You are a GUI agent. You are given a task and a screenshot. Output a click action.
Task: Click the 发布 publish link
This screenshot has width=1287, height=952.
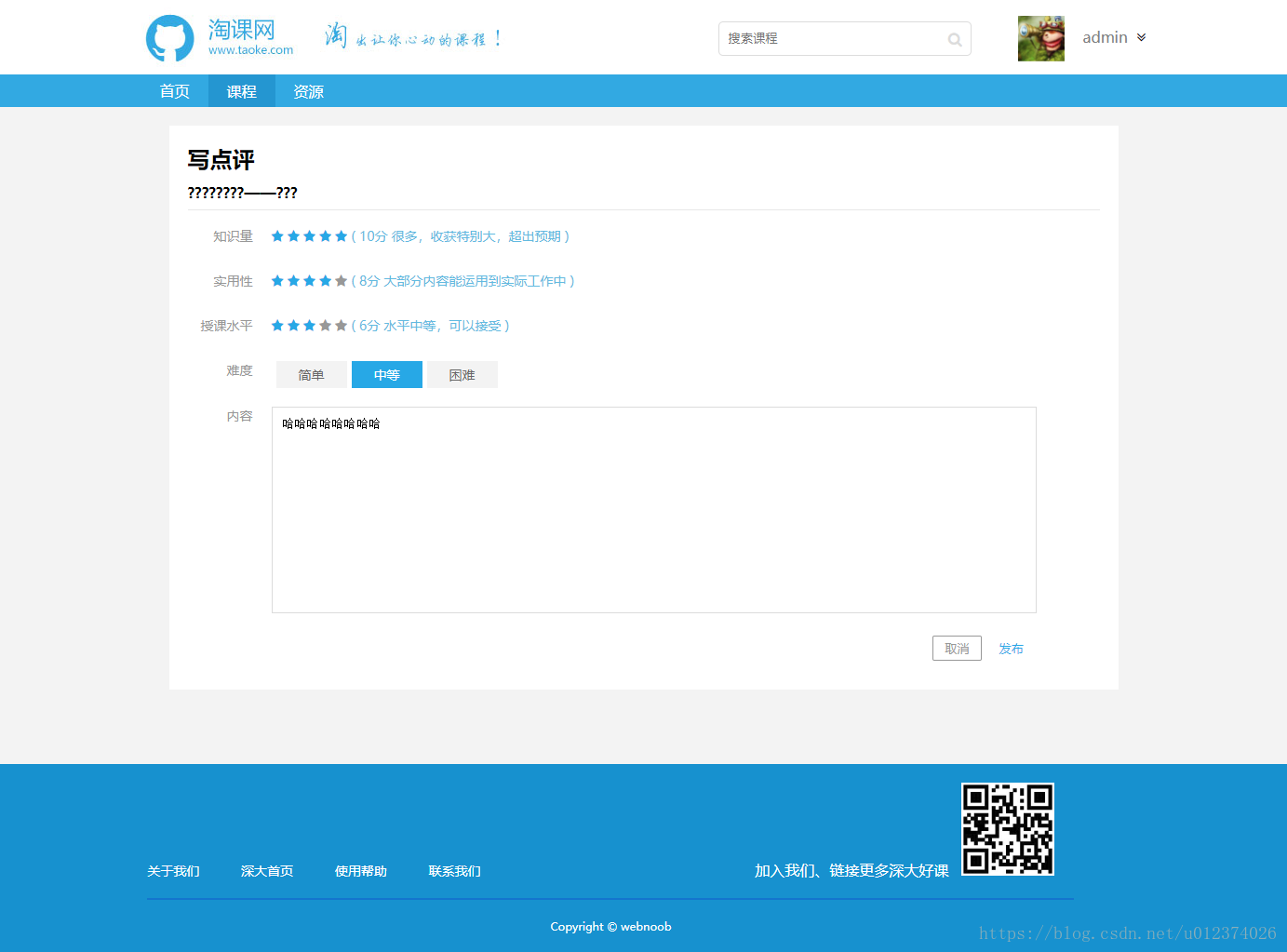[x=1012, y=649]
